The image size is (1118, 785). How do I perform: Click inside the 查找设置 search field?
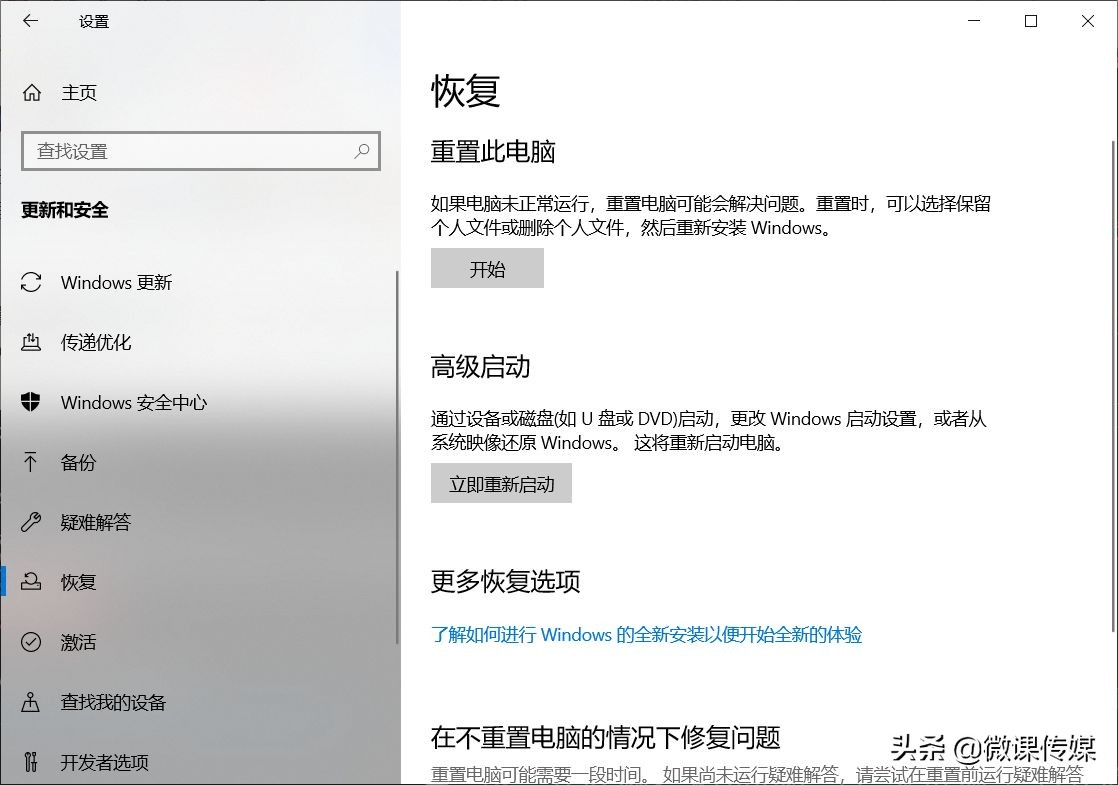(x=180, y=150)
